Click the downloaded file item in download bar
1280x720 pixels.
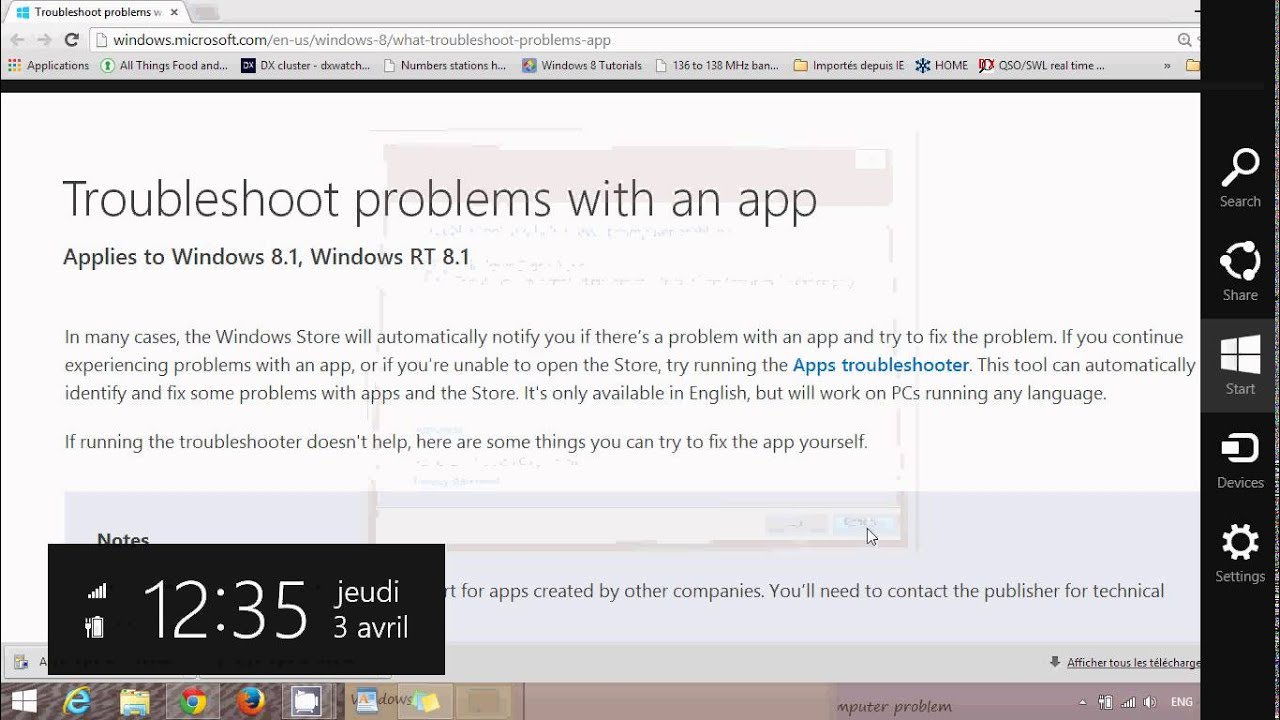100,662
